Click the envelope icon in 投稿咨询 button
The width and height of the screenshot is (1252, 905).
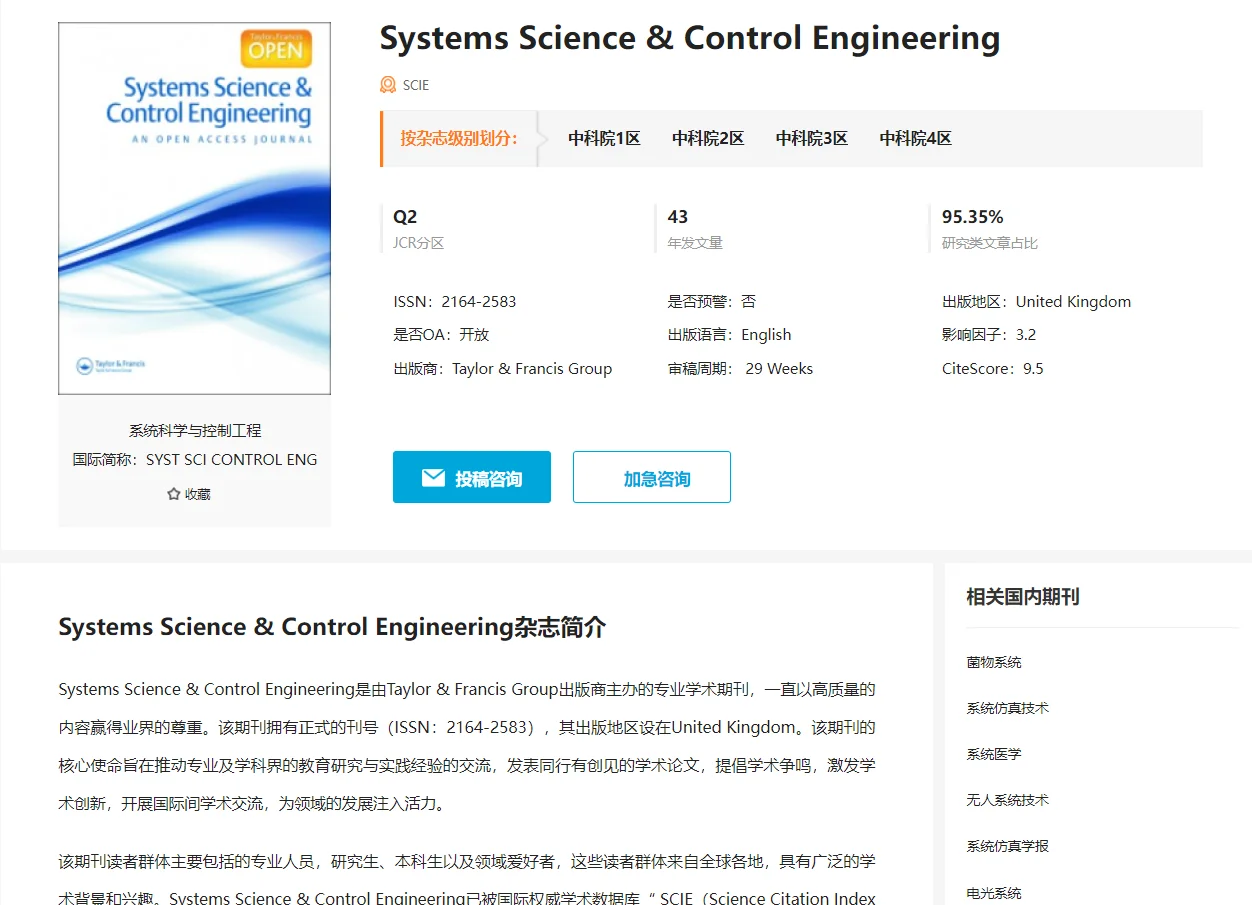tap(436, 477)
